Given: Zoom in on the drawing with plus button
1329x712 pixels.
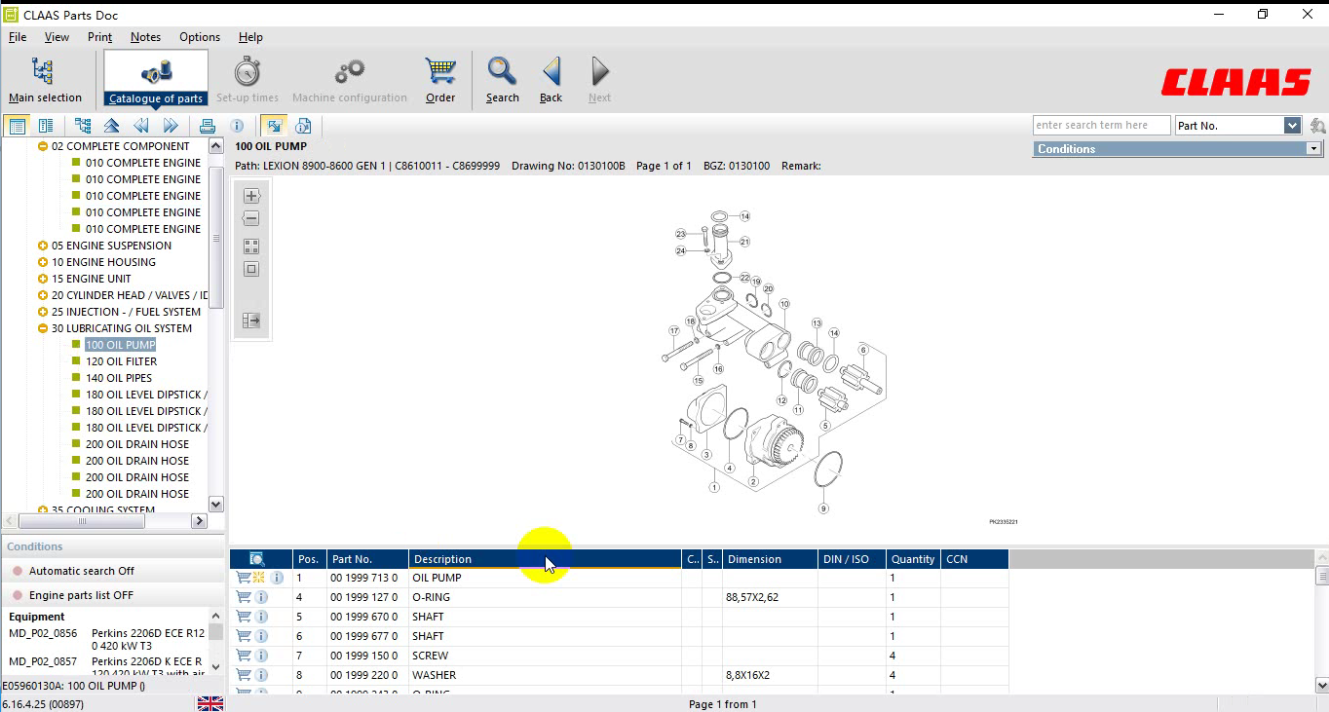Looking at the screenshot, I should pyautogui.click(x=251, y=196).
